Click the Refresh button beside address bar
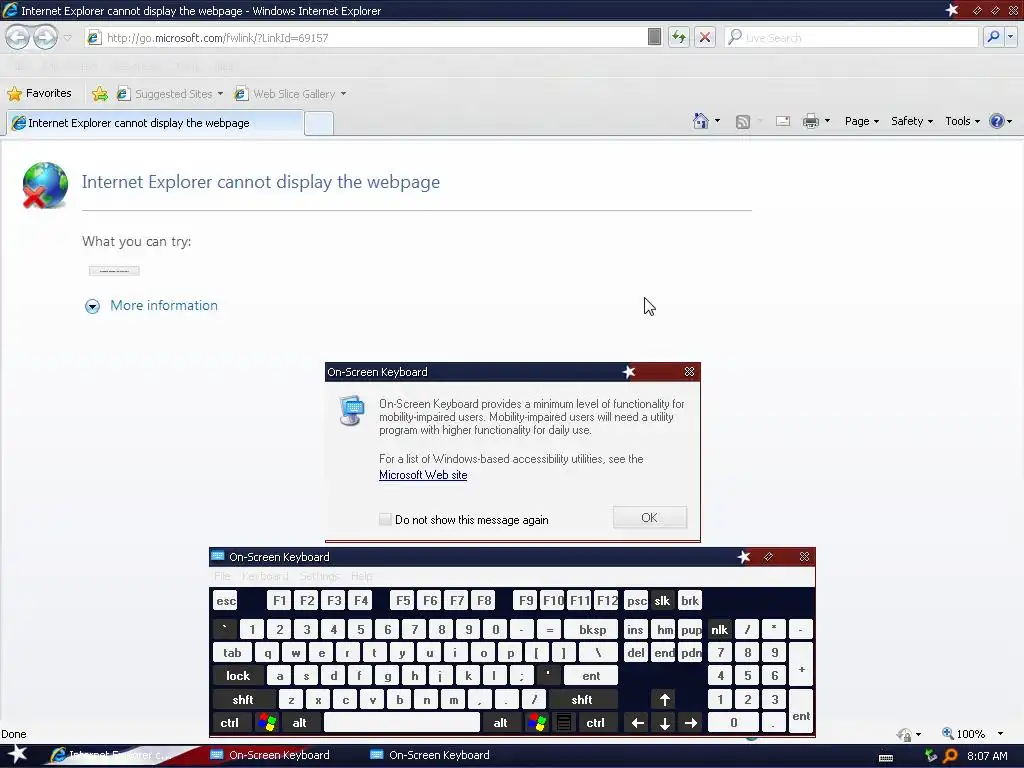The image size is (1024, 768). coord(679,37)
